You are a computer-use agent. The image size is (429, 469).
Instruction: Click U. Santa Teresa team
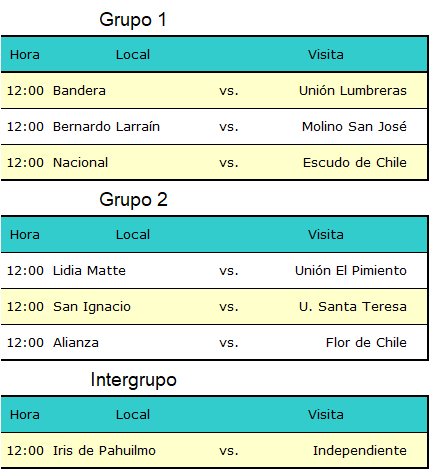[353, 307]
